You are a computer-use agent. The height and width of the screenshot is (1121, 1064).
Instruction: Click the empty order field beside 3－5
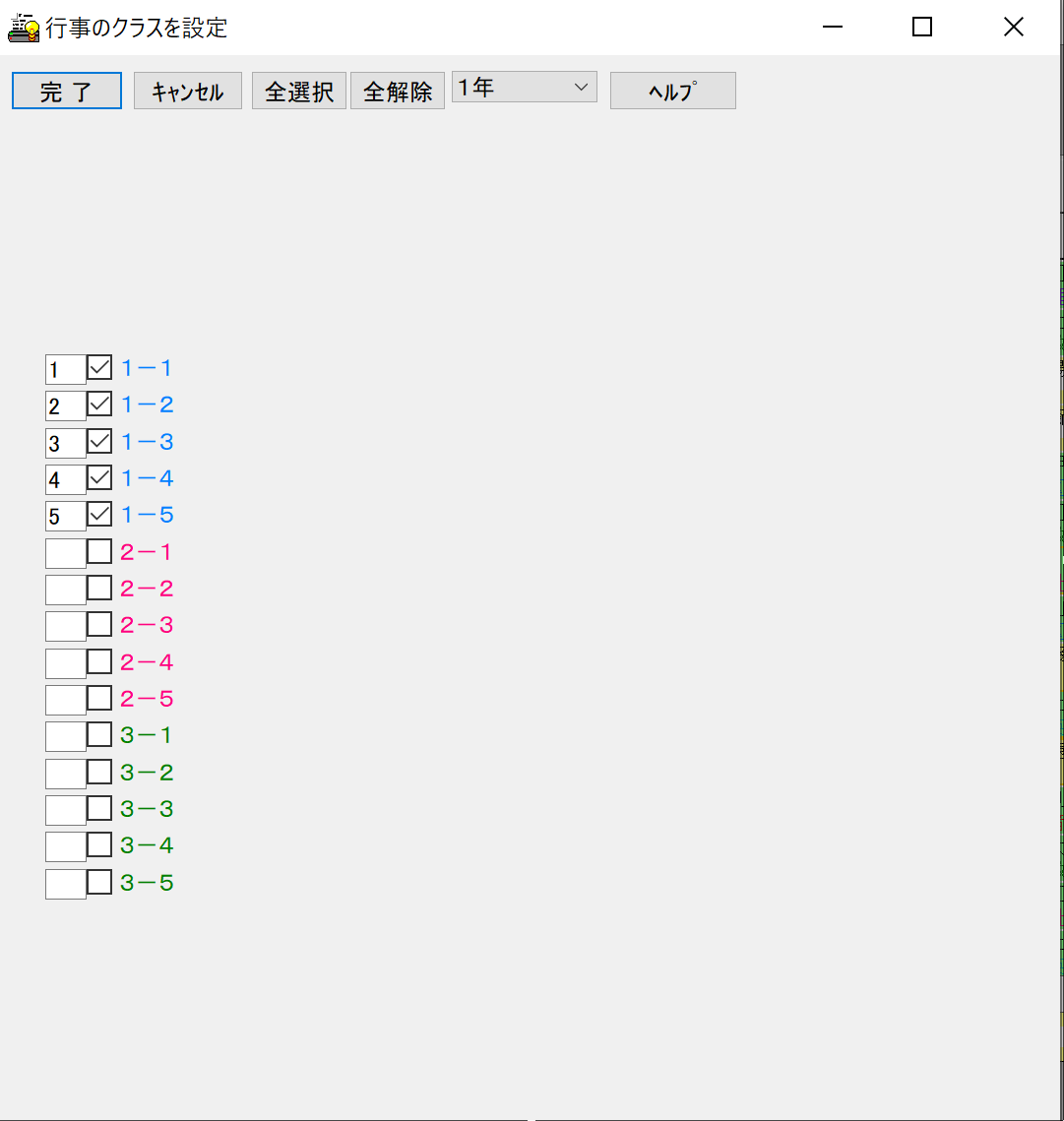tap(66, 884)
